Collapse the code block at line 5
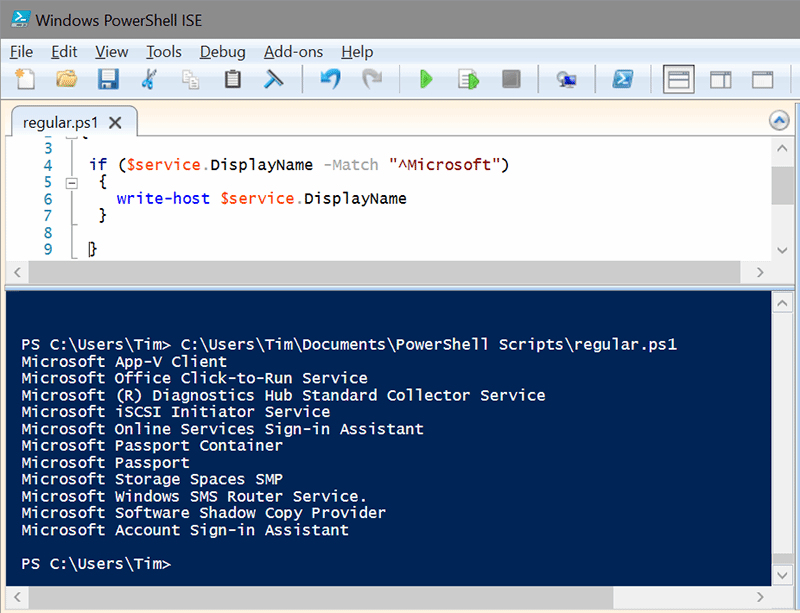 71,183
